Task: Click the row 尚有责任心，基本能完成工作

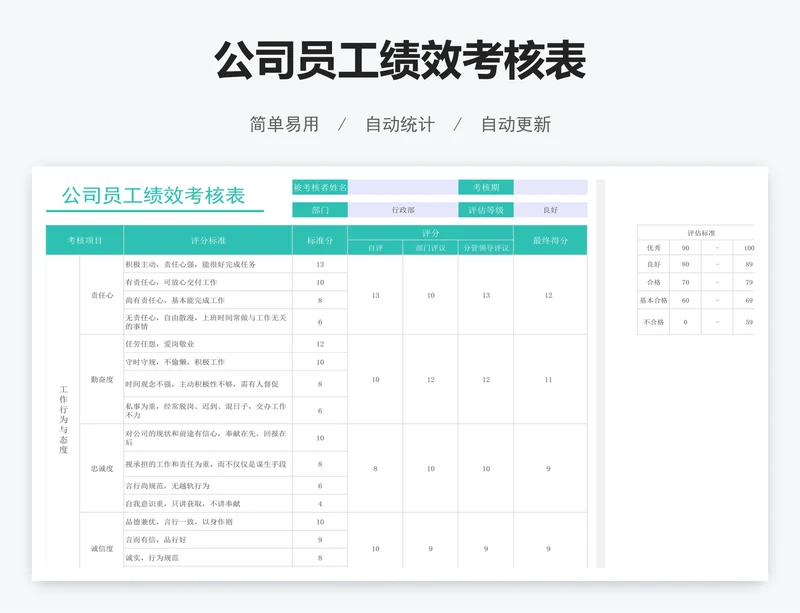Action: pos(208,300)
